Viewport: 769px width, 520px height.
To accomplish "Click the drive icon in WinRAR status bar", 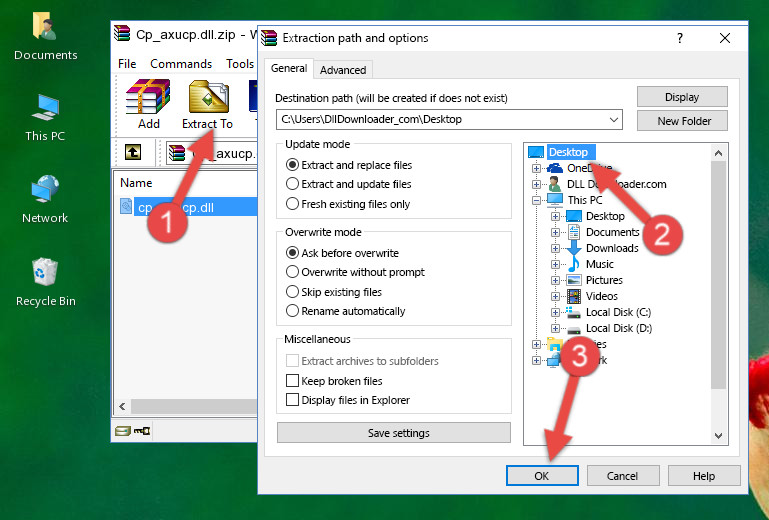I will (x=123, y=431).
